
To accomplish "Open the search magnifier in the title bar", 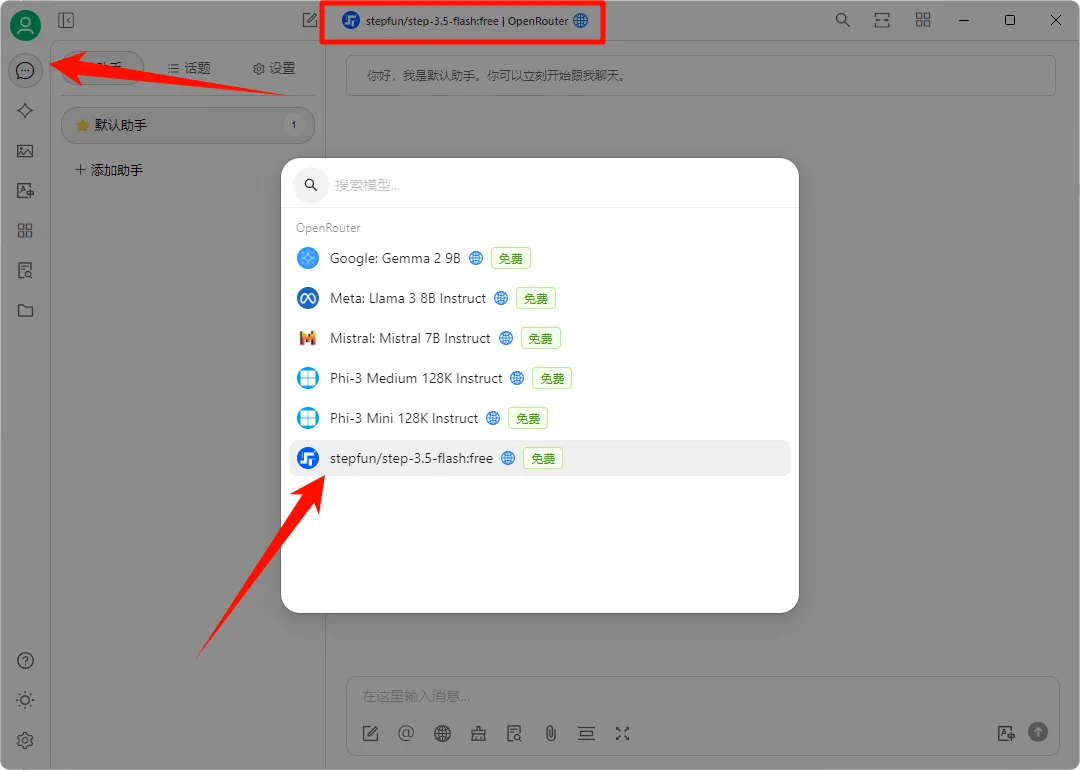I will (842, 20).
